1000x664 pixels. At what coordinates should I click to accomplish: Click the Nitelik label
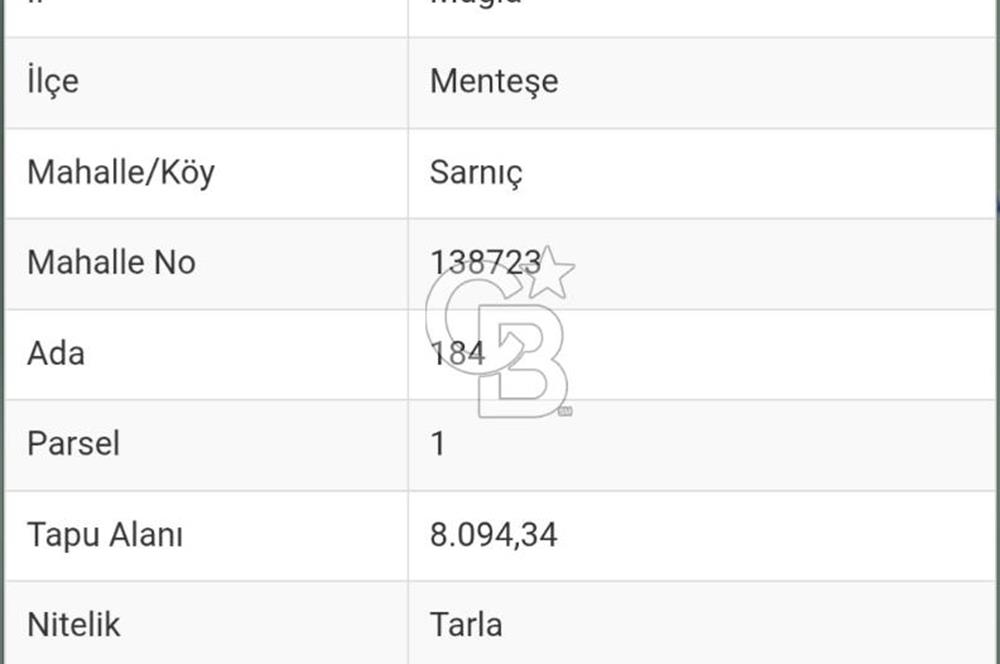[74, 625]
